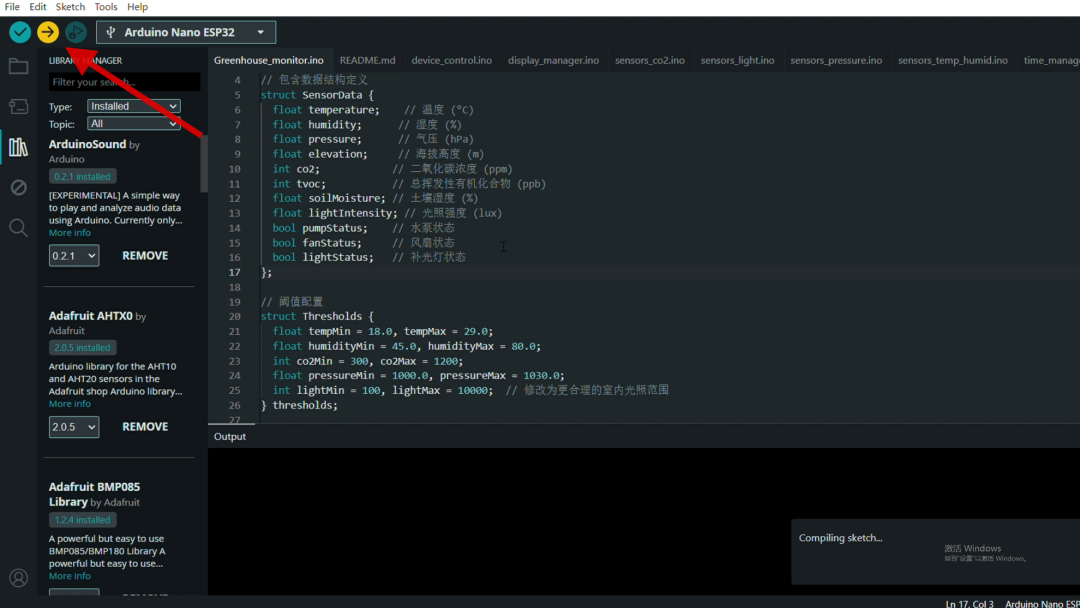
Task: Open ArduinoSound version 0.2.1 dropdown
Action: pos(74,256)
